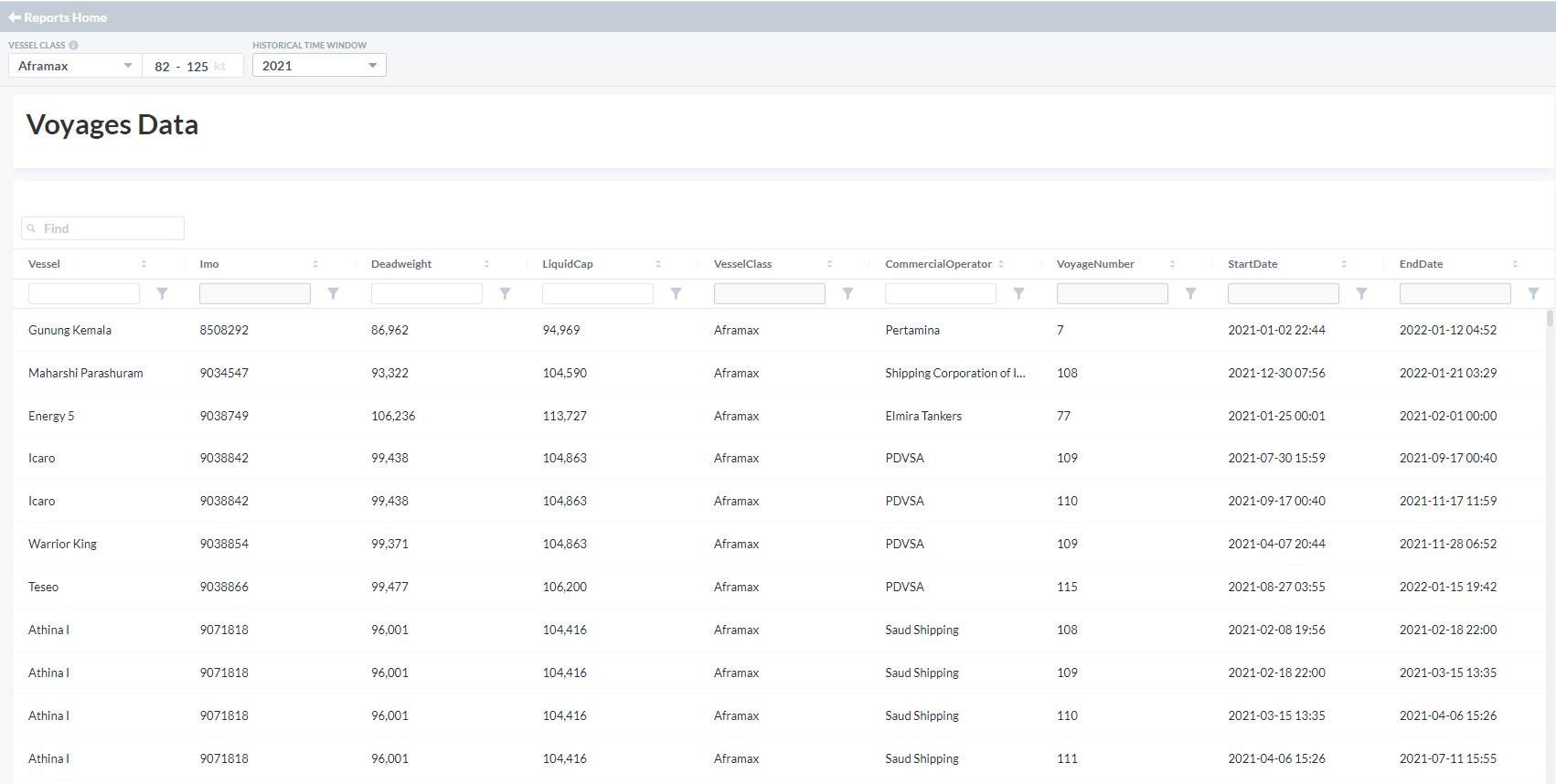Image resolution: width=1556 pixels, height=784 pixels.
Task: Click the info icon beside Vessel Class
Action: click(x=74, y=45)
